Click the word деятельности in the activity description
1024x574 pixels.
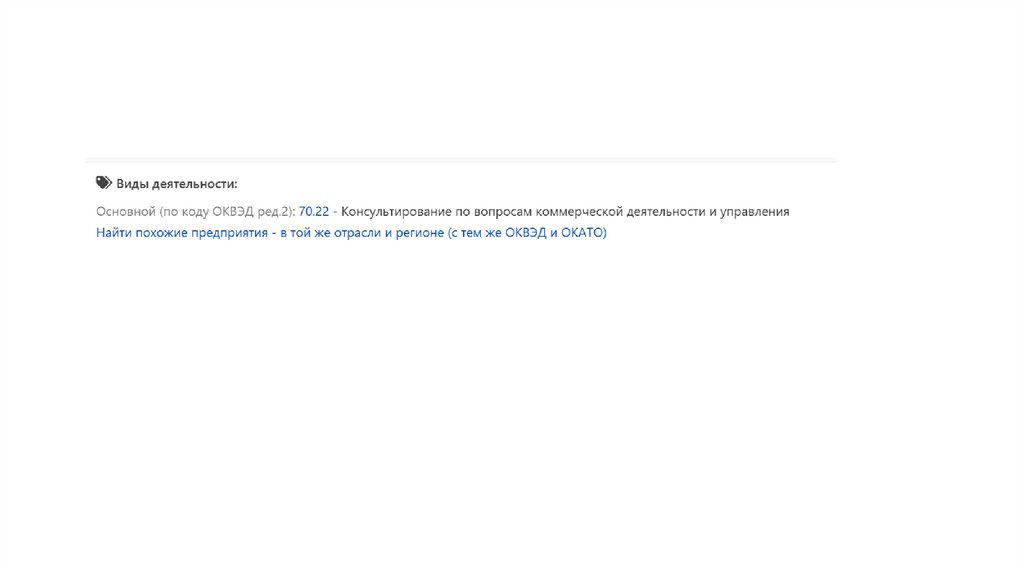click(x=666, y=212)
